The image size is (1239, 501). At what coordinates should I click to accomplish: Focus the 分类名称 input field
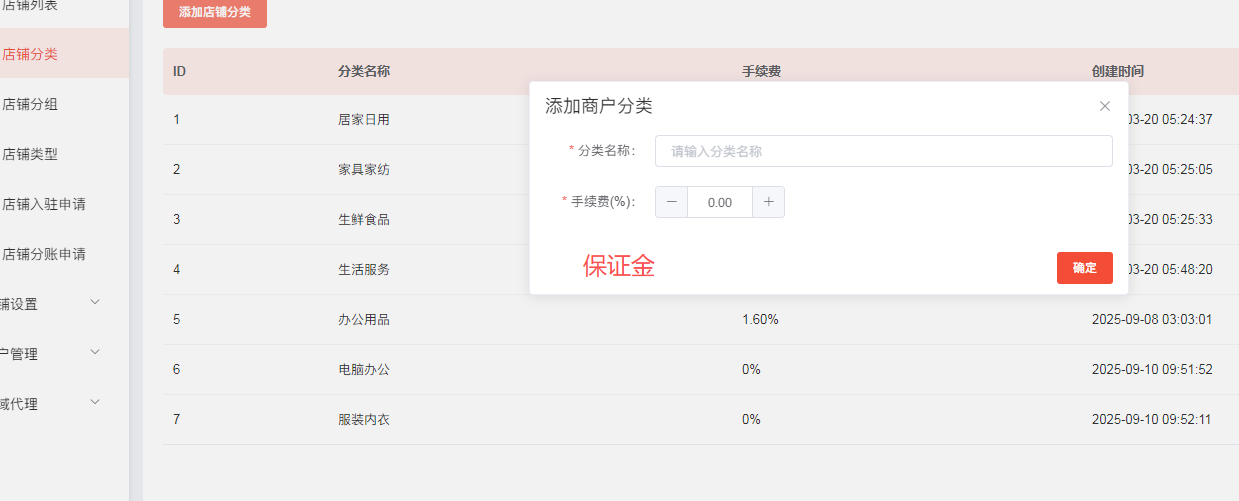(883, 151)
